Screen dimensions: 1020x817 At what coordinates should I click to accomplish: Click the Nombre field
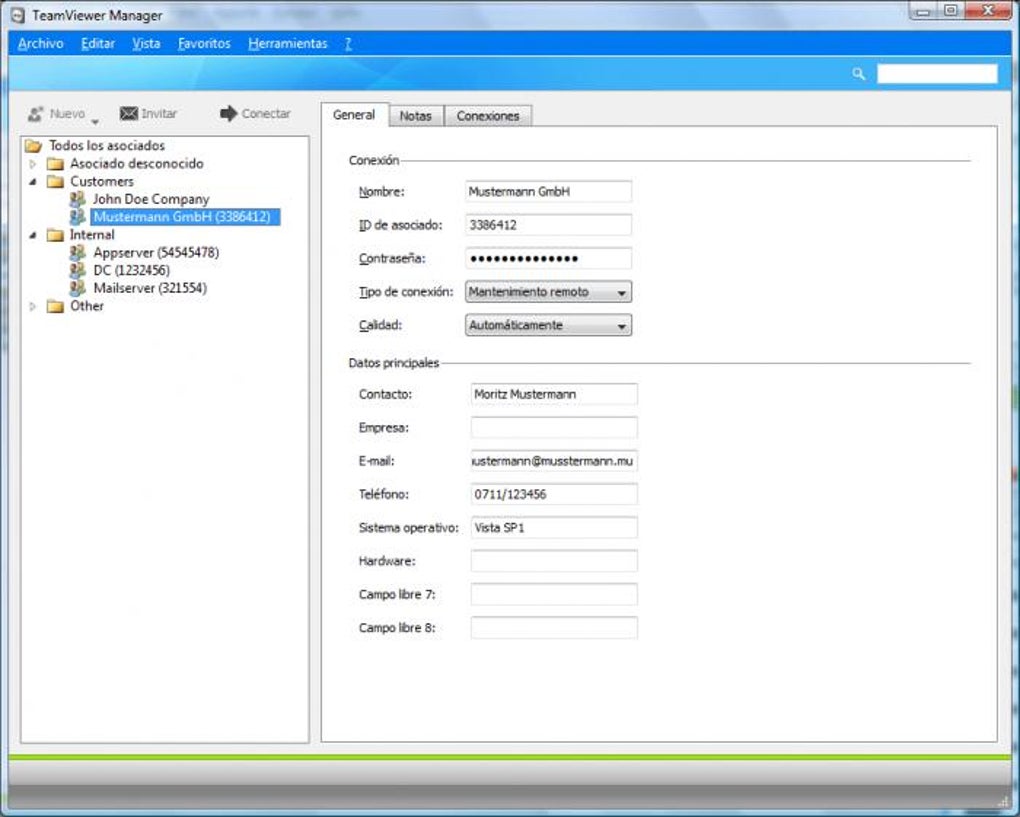[x=548, y=192]
